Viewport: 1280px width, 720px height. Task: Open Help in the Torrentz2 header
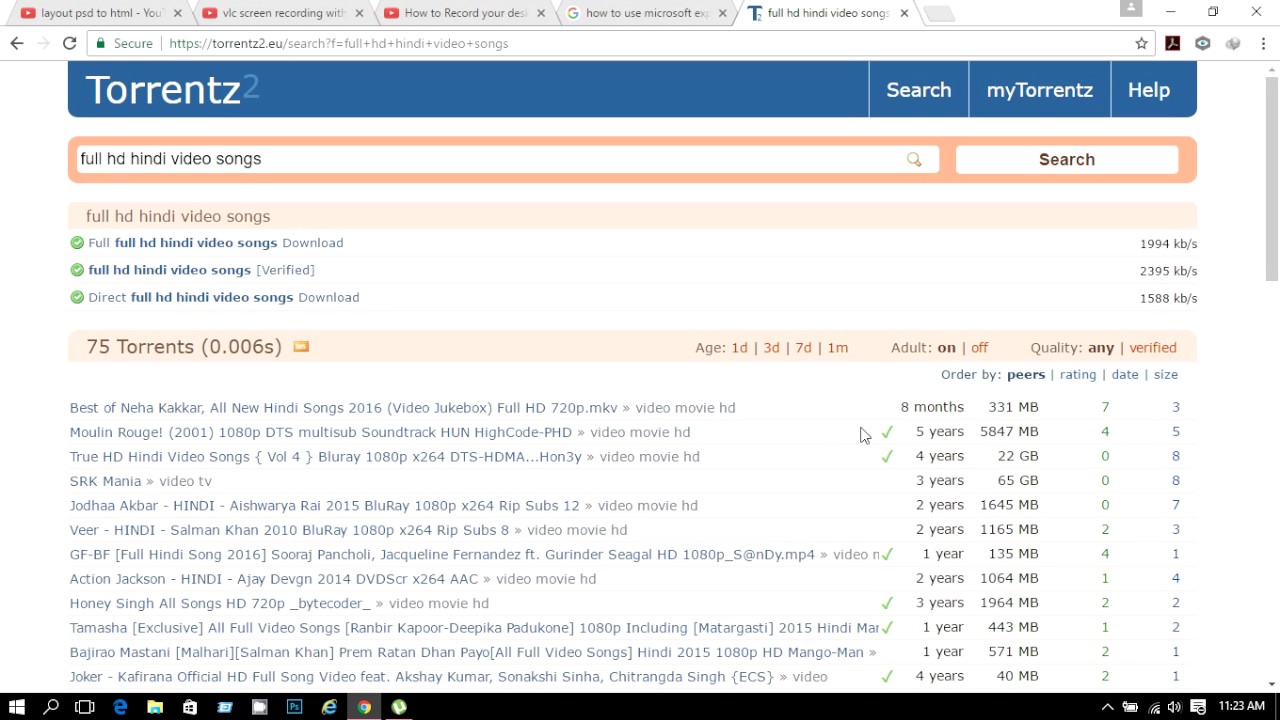click(x=1148, y=90)
